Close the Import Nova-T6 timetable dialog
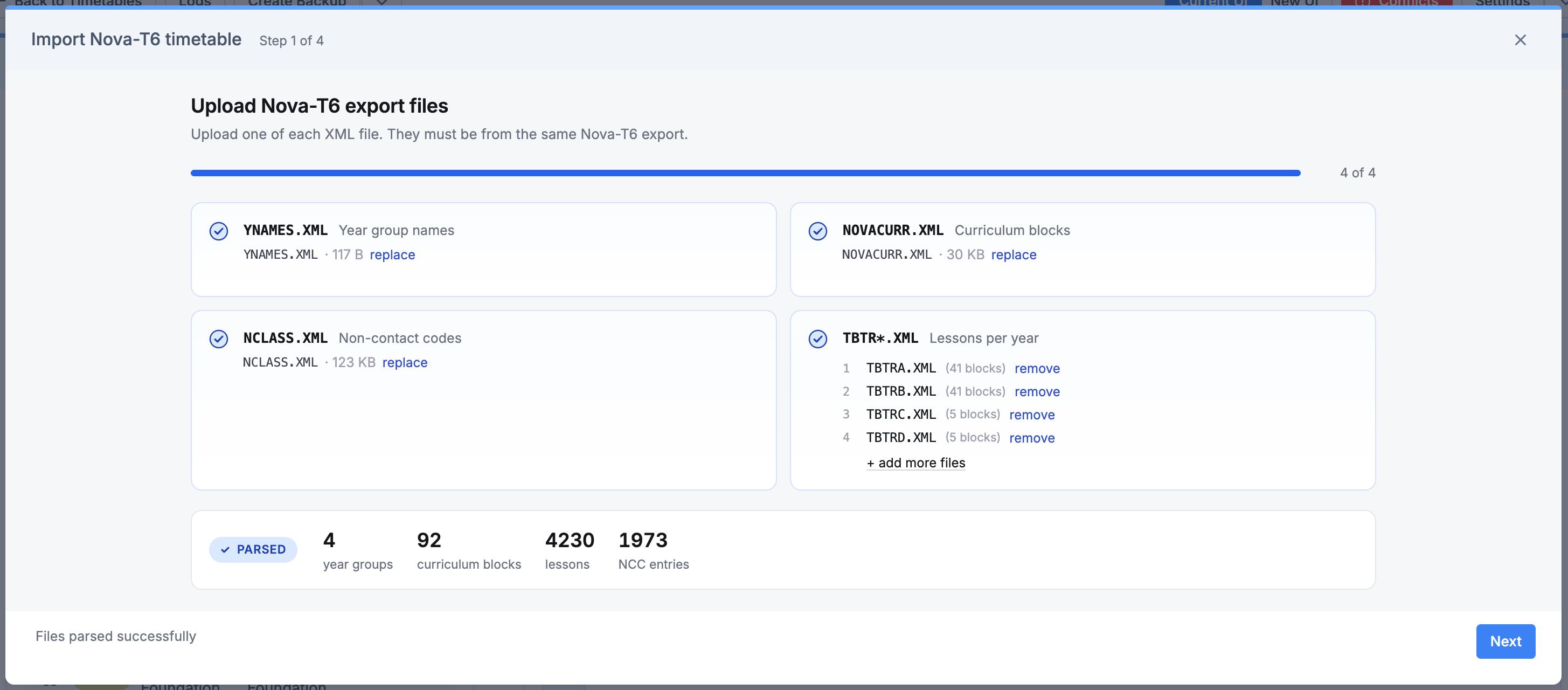The height and width of the screenshot is (690, 1568). 1520,40
